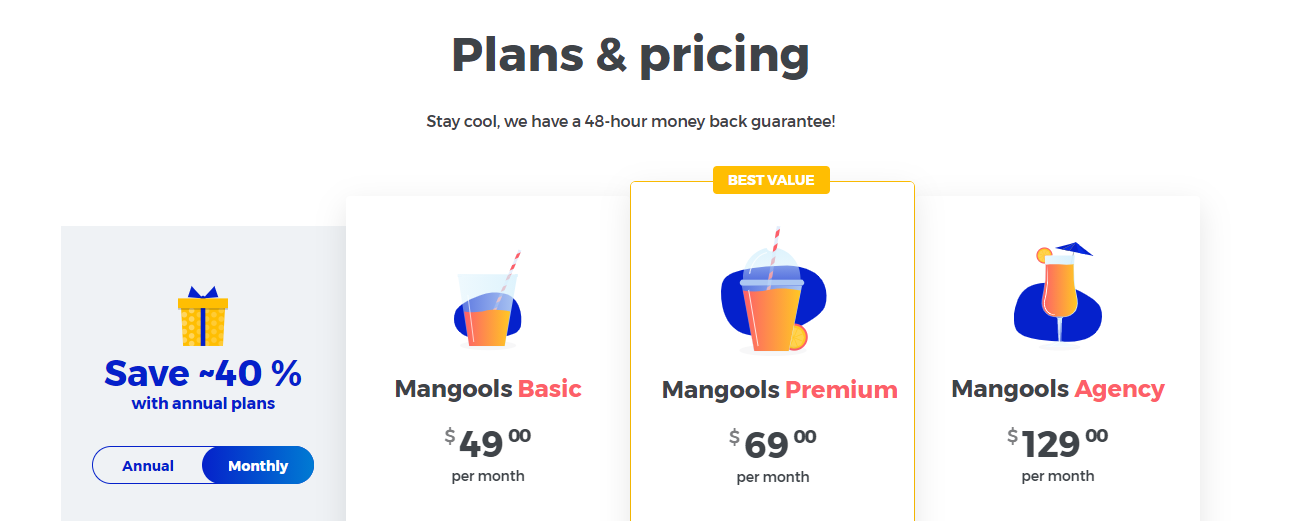Click the $129 per month price
Screen dimensions: 1297x521
pos(1058,454)
